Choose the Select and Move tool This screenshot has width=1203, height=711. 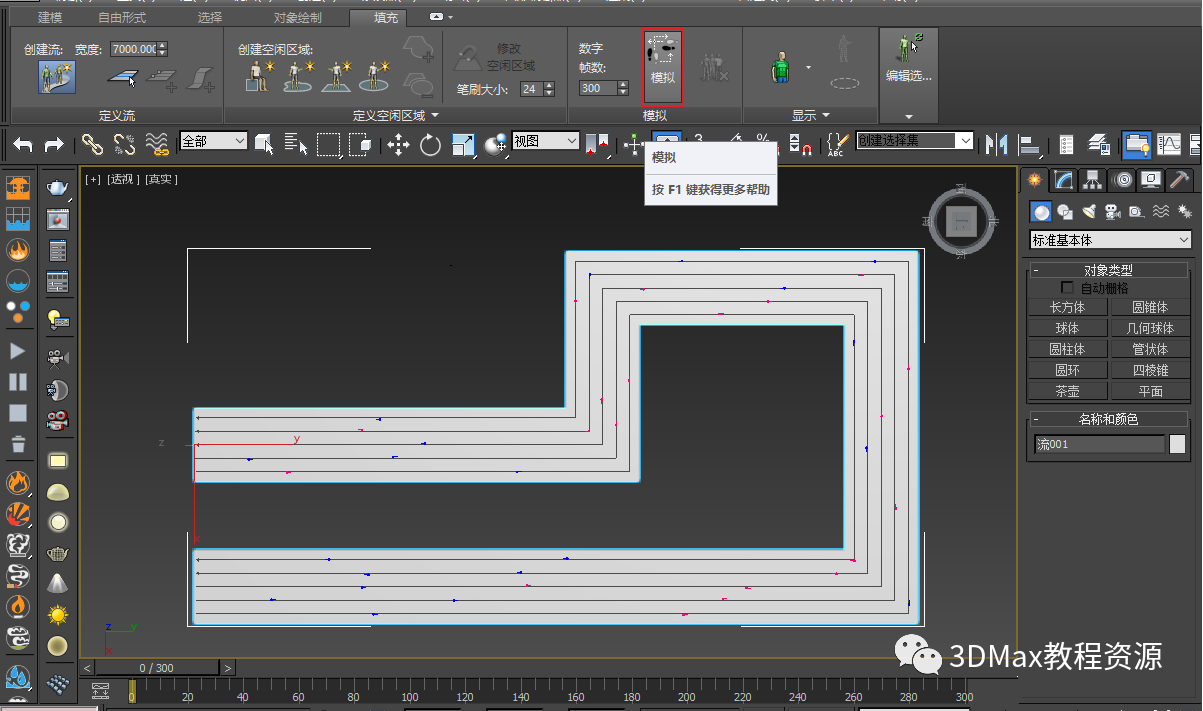(x=398, y=145)
